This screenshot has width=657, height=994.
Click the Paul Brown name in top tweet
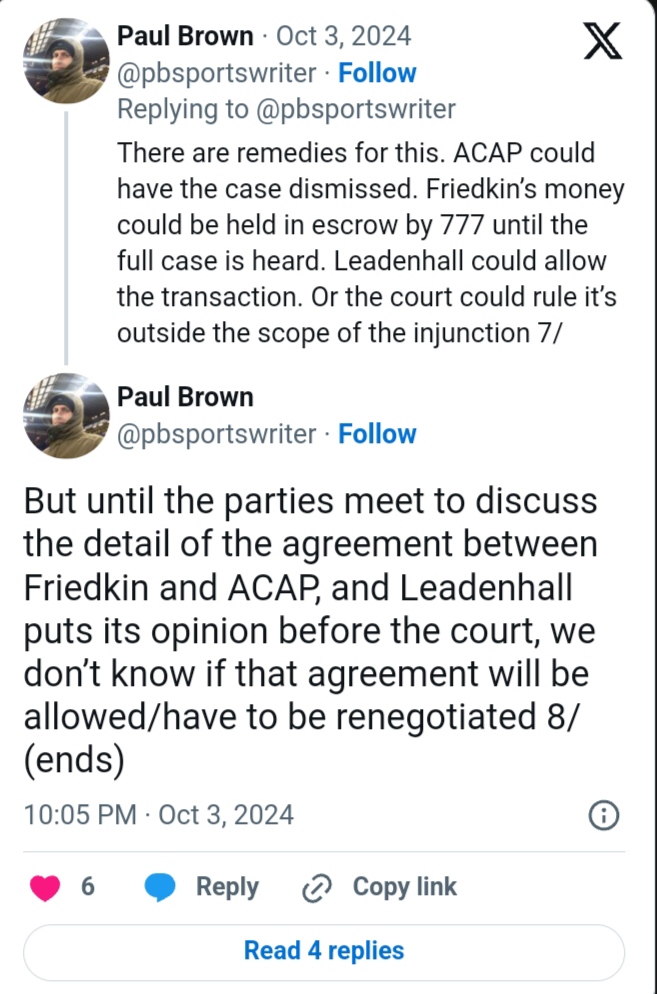pyautogui.click(x=185, y=37)
